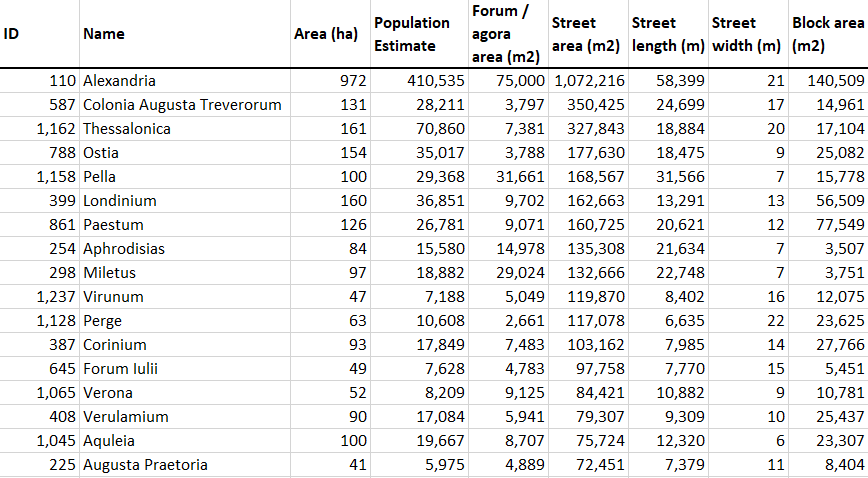Screen dimensions: 868x478
Task: Select the Block area (m2) header
Action: click(x=828, y=34)
